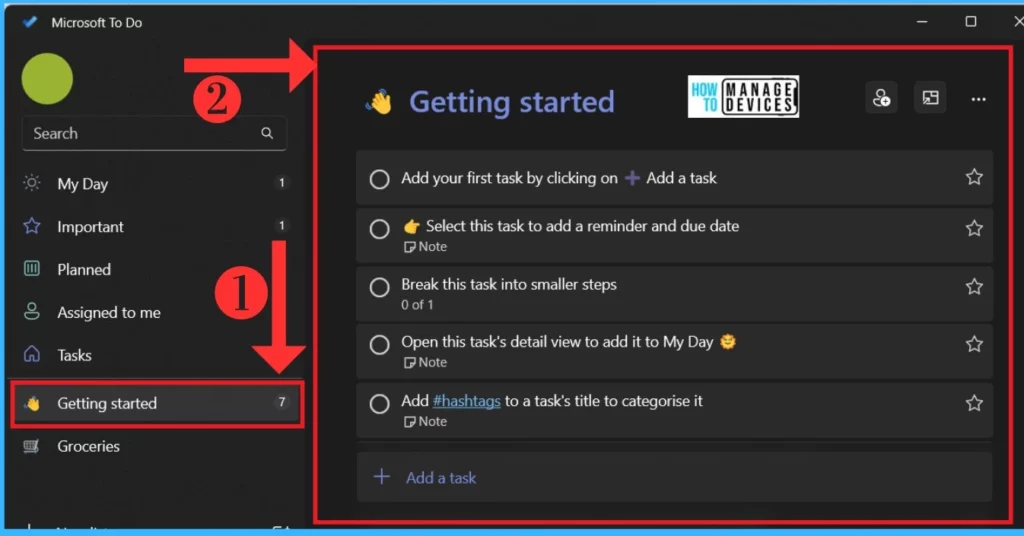This screenshot has width=1024, height=536.
Task: Open the Important list
Action: pyautogui.click(x=154, y=227)
